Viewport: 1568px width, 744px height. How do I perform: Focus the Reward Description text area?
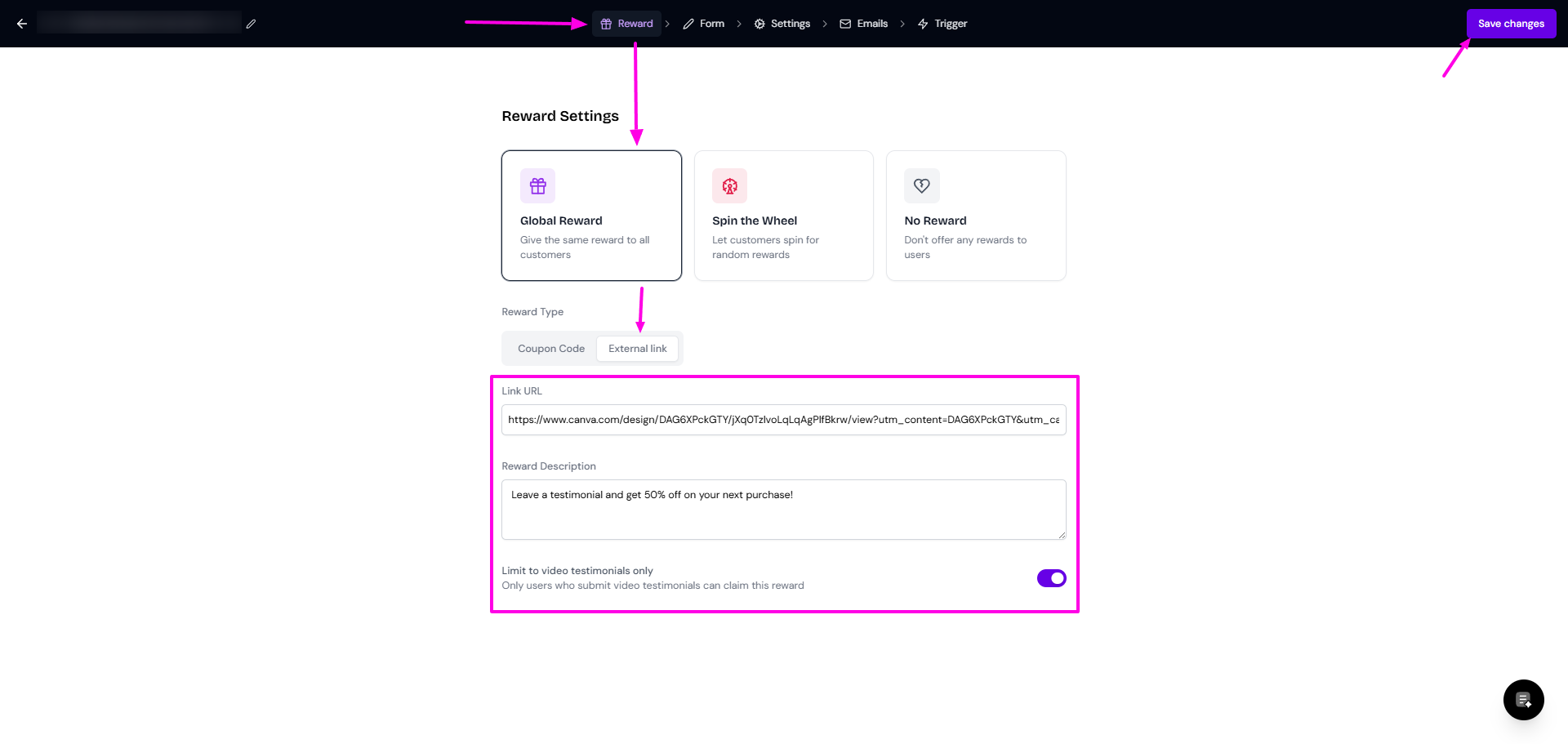click(x=783, y=509)
